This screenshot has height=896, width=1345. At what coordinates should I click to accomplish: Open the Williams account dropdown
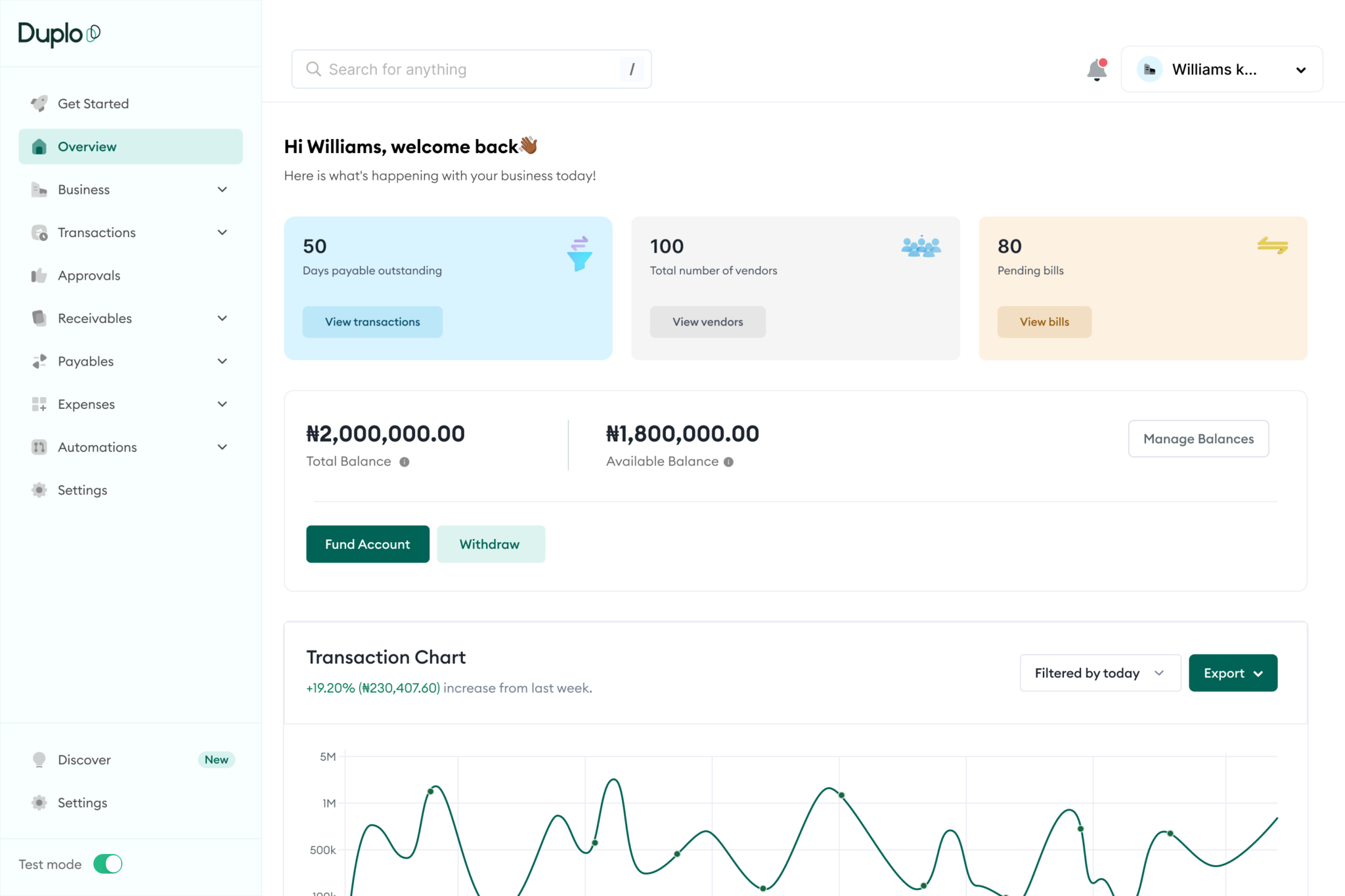coord(1222,70)
